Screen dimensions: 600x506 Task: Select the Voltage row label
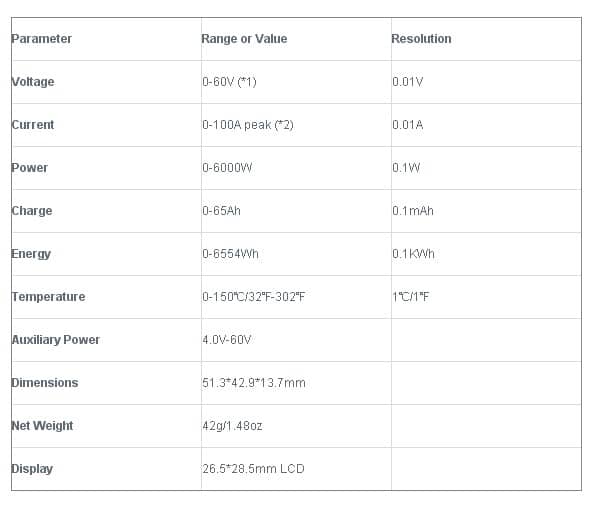click(x=33, y=82)
